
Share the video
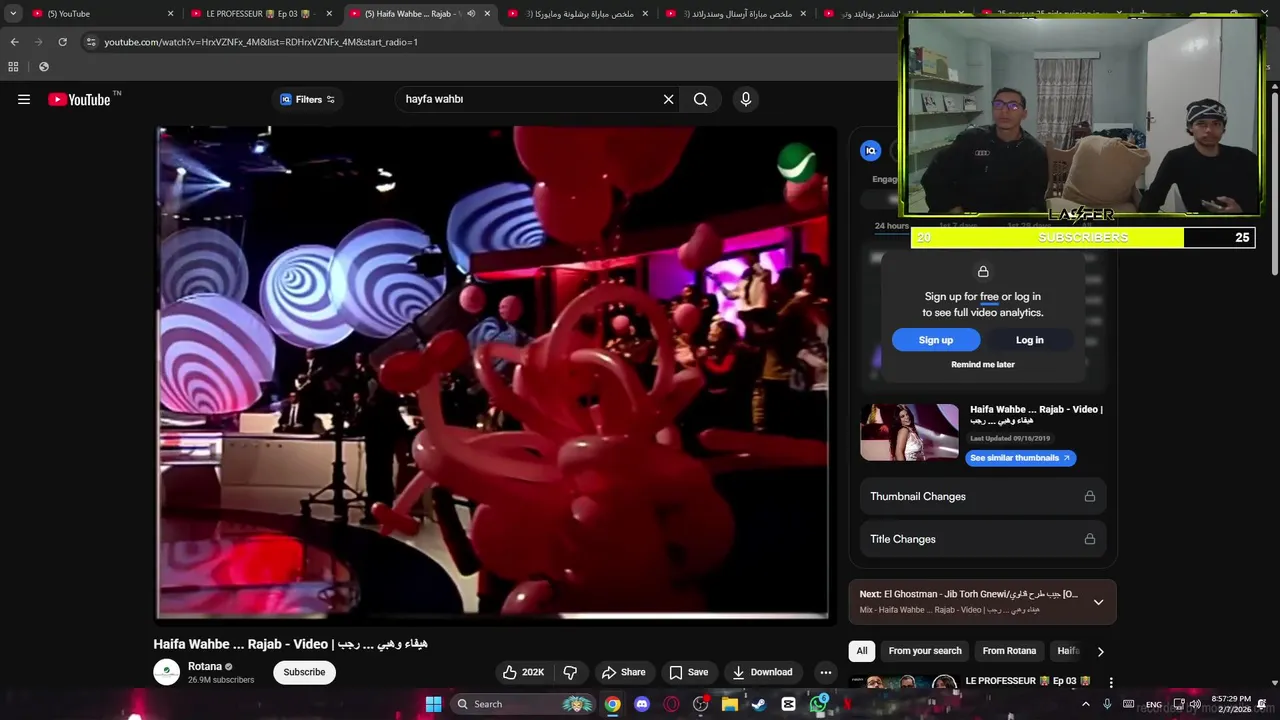623,672
